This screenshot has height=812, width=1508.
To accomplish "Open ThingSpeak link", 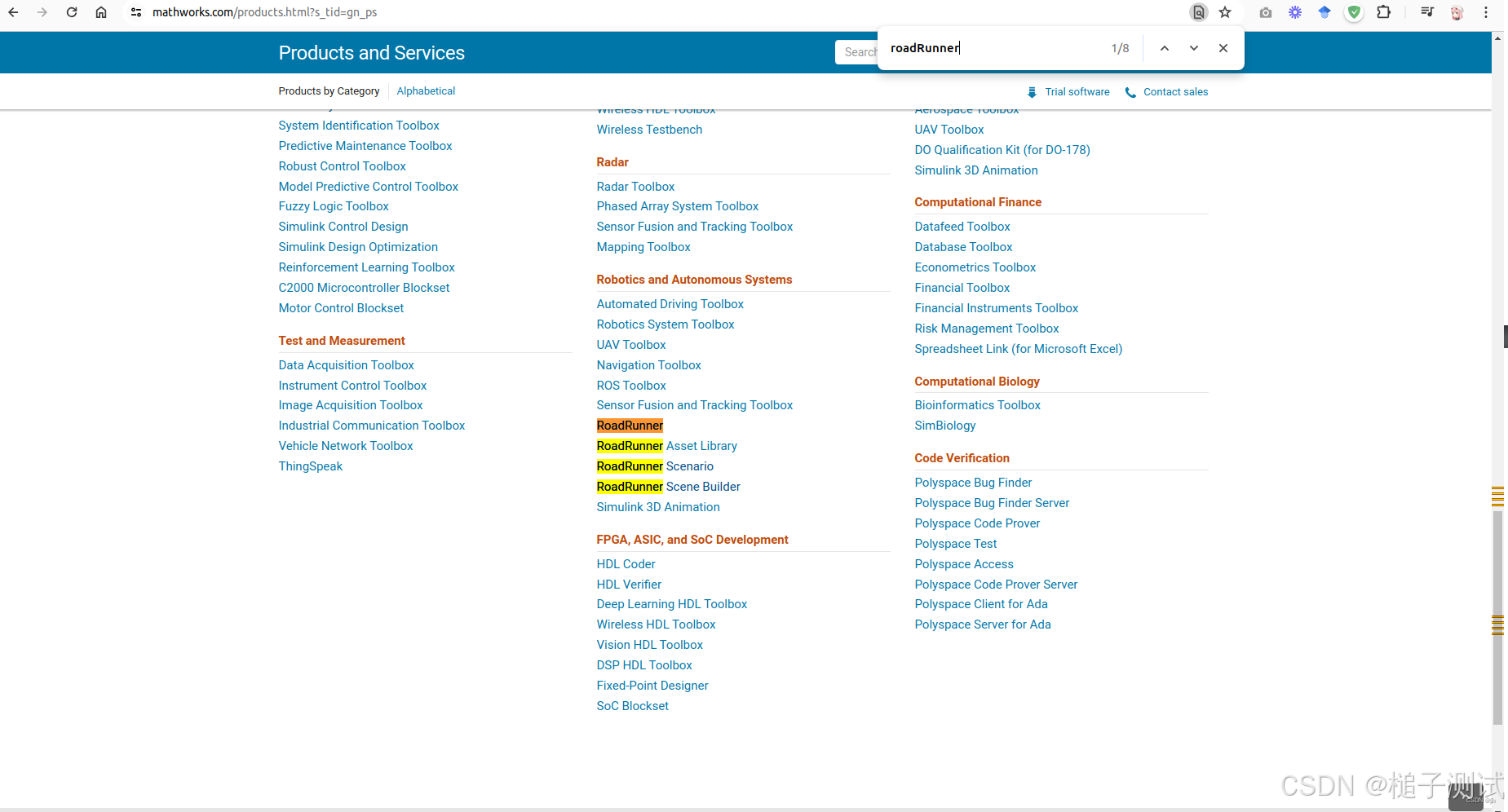I will (x=310, y=466).
